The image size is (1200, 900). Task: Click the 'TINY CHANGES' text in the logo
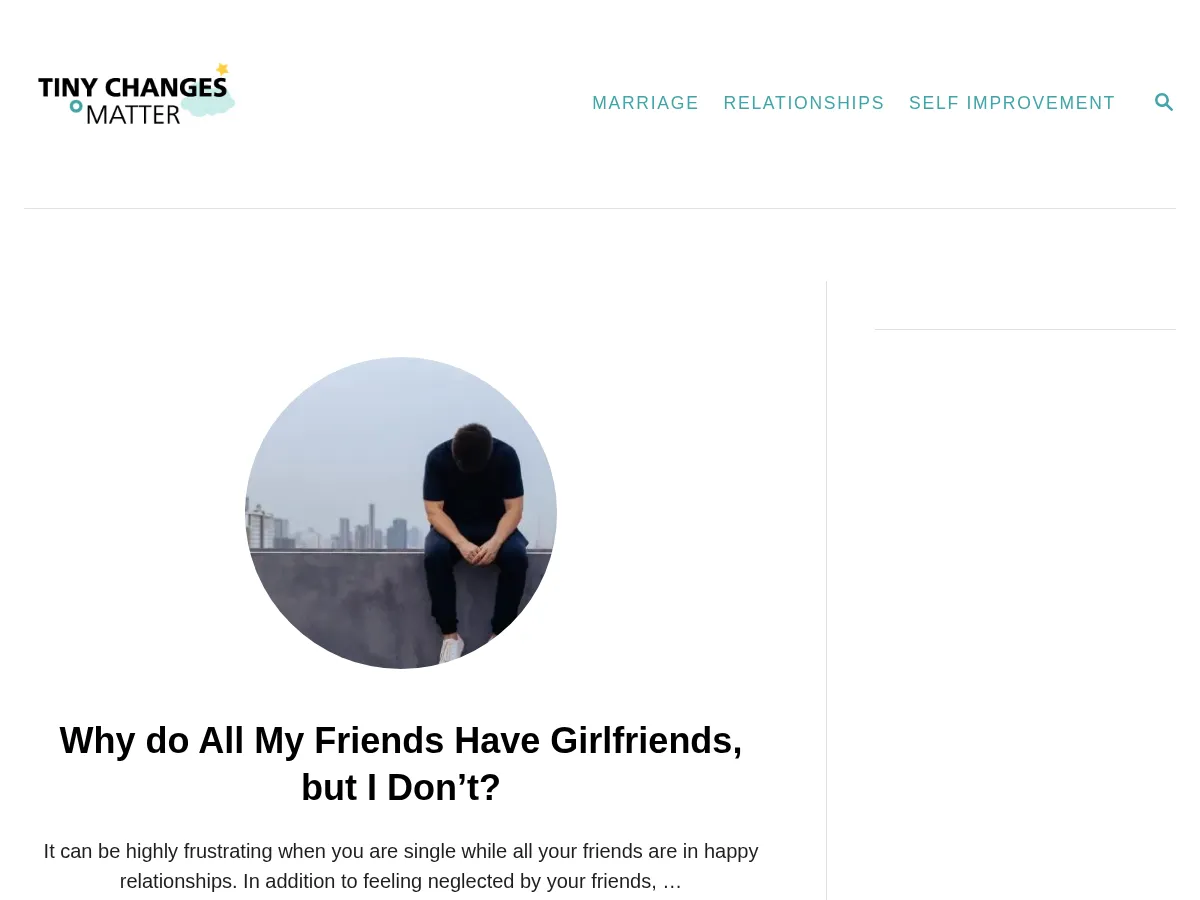[132, 87]
